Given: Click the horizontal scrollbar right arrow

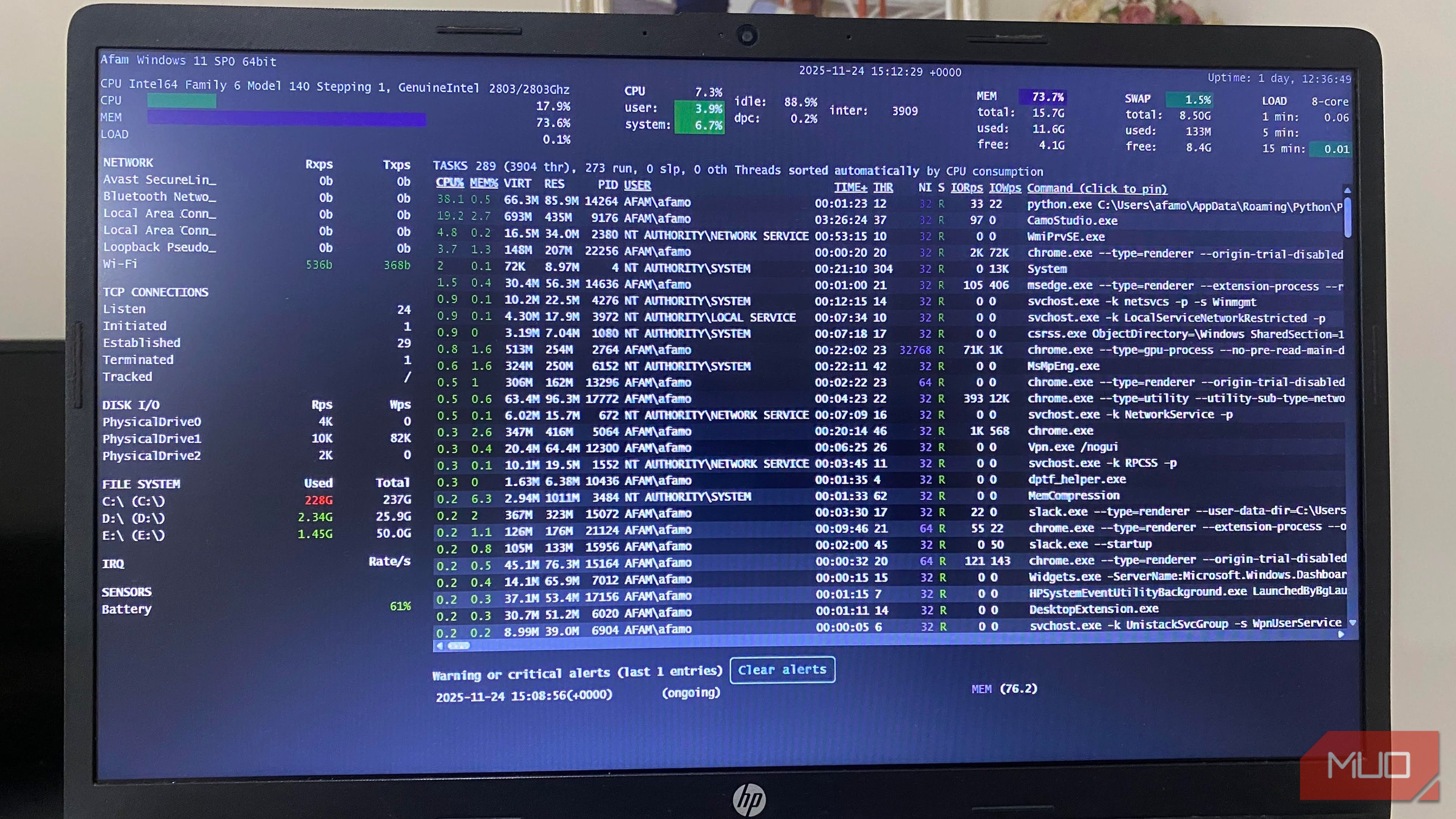Looking at the screenshot, I should pyautogui.click(x=1341, y=634).
